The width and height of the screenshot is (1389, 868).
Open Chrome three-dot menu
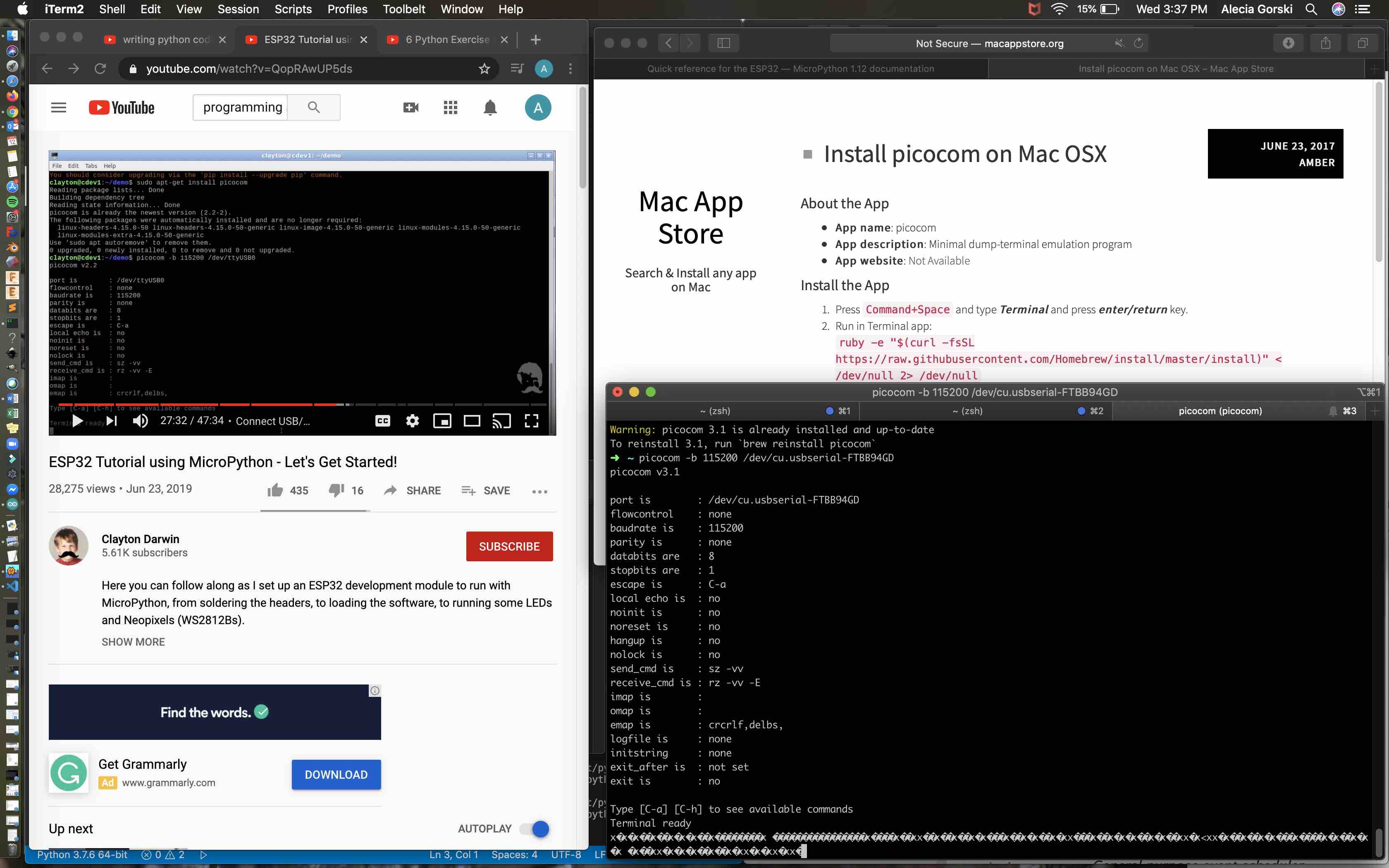click(x=570, y=69)
